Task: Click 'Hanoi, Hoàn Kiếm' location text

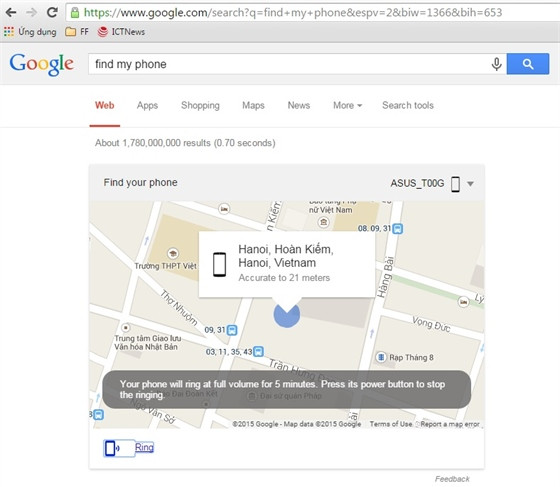Action: (x=286, y=249)
